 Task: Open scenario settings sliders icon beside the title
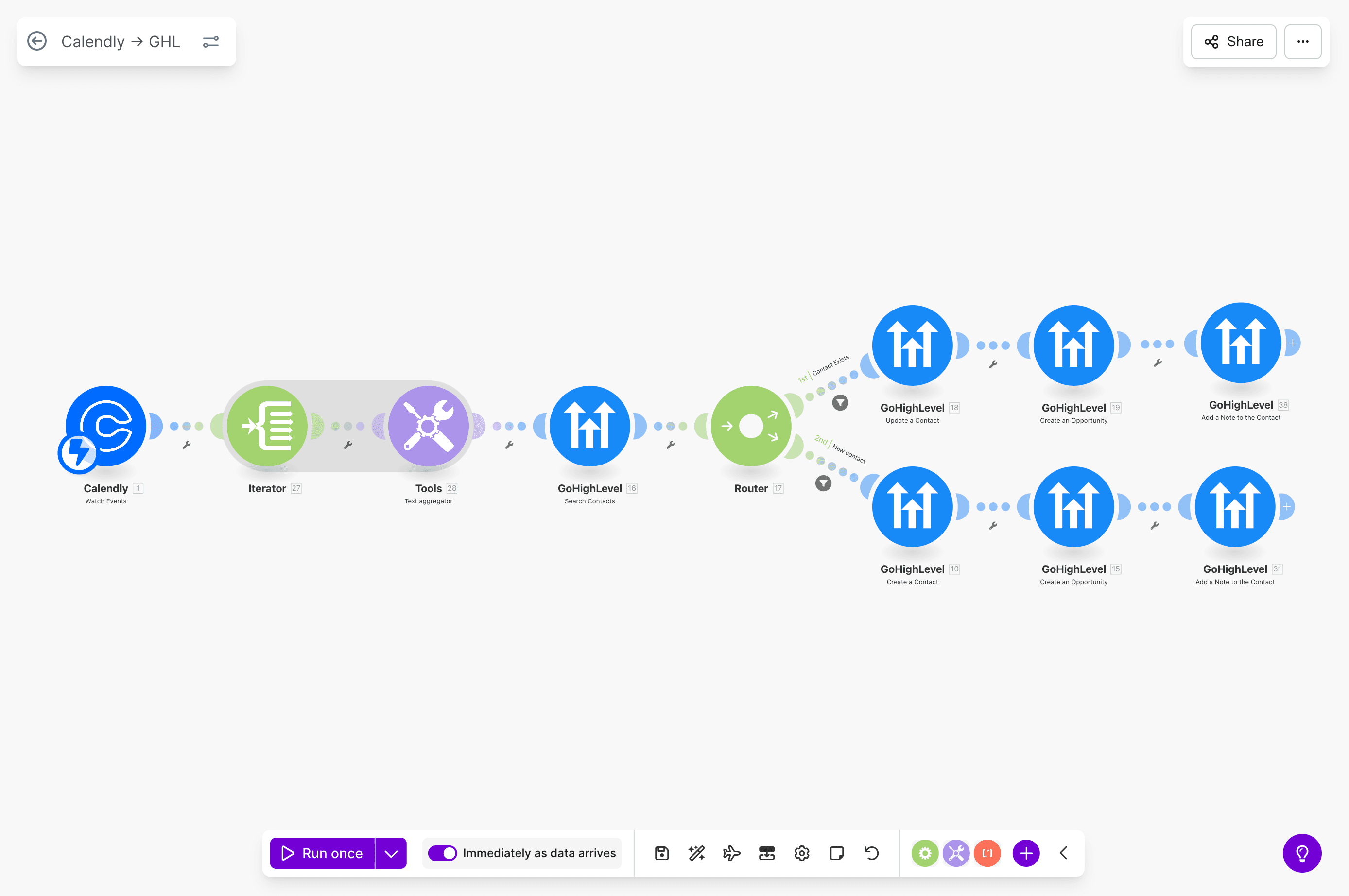tap(211, 42)
